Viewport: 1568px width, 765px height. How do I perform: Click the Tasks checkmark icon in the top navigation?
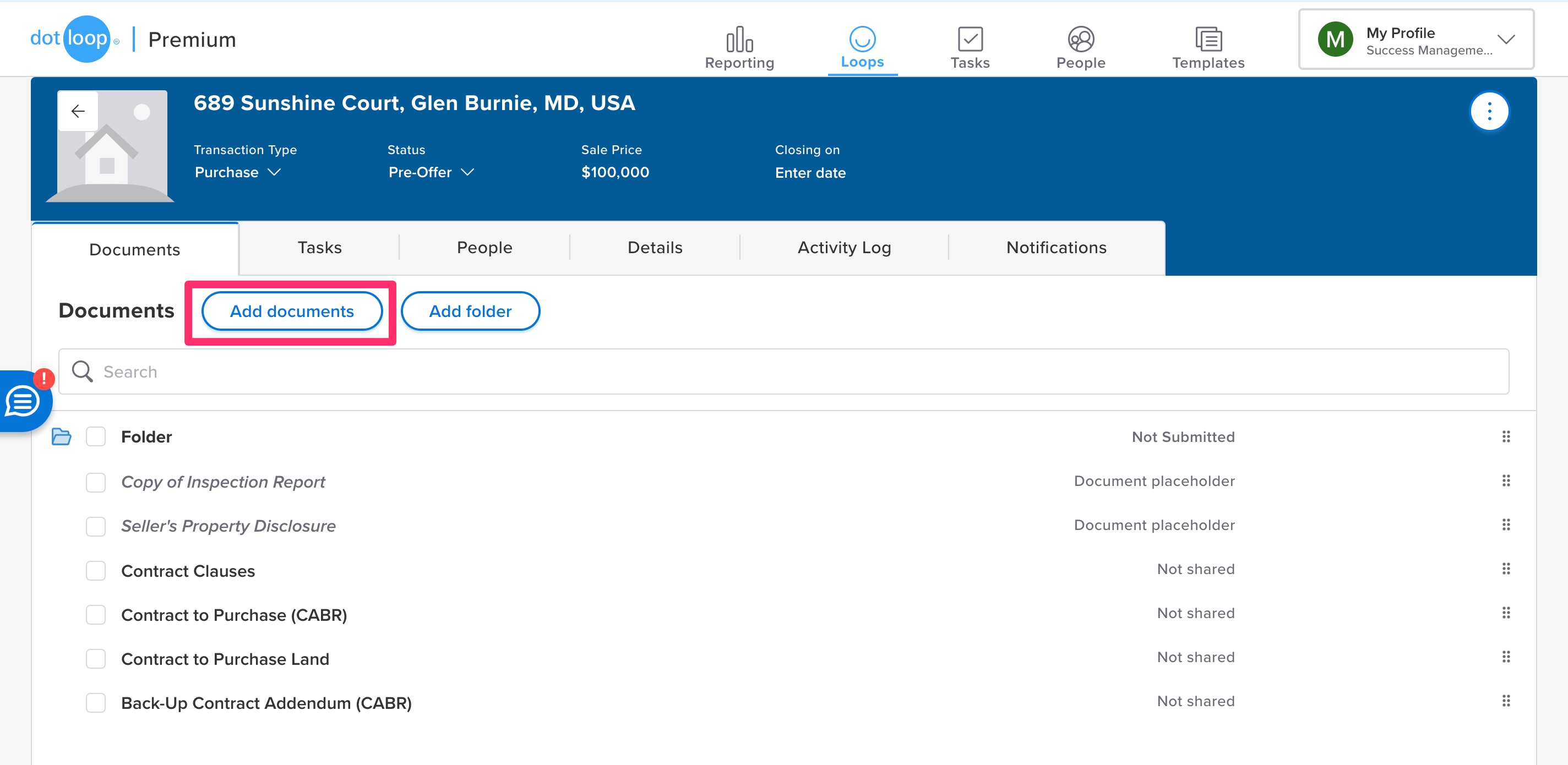point(970,40)
